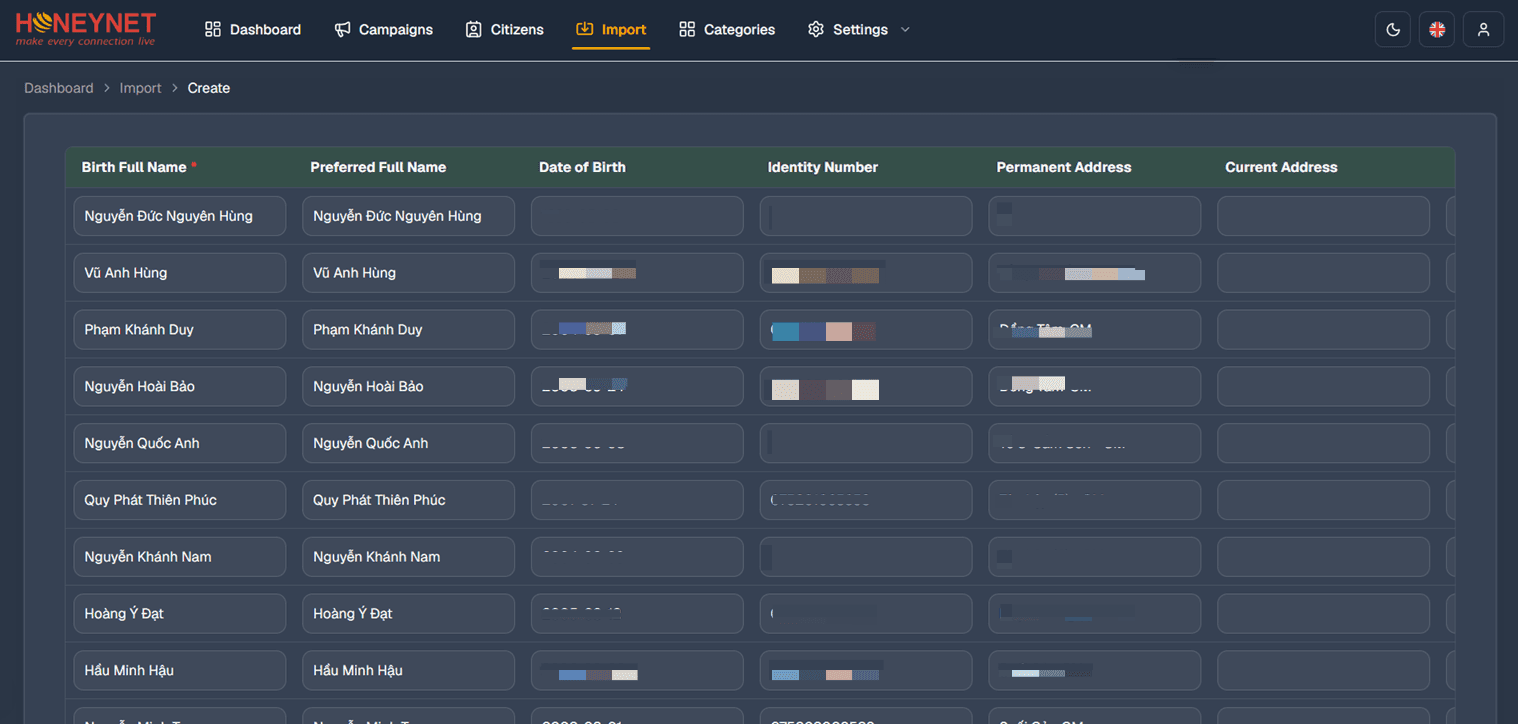Open the language flag selector

(x=1437, y=29)
